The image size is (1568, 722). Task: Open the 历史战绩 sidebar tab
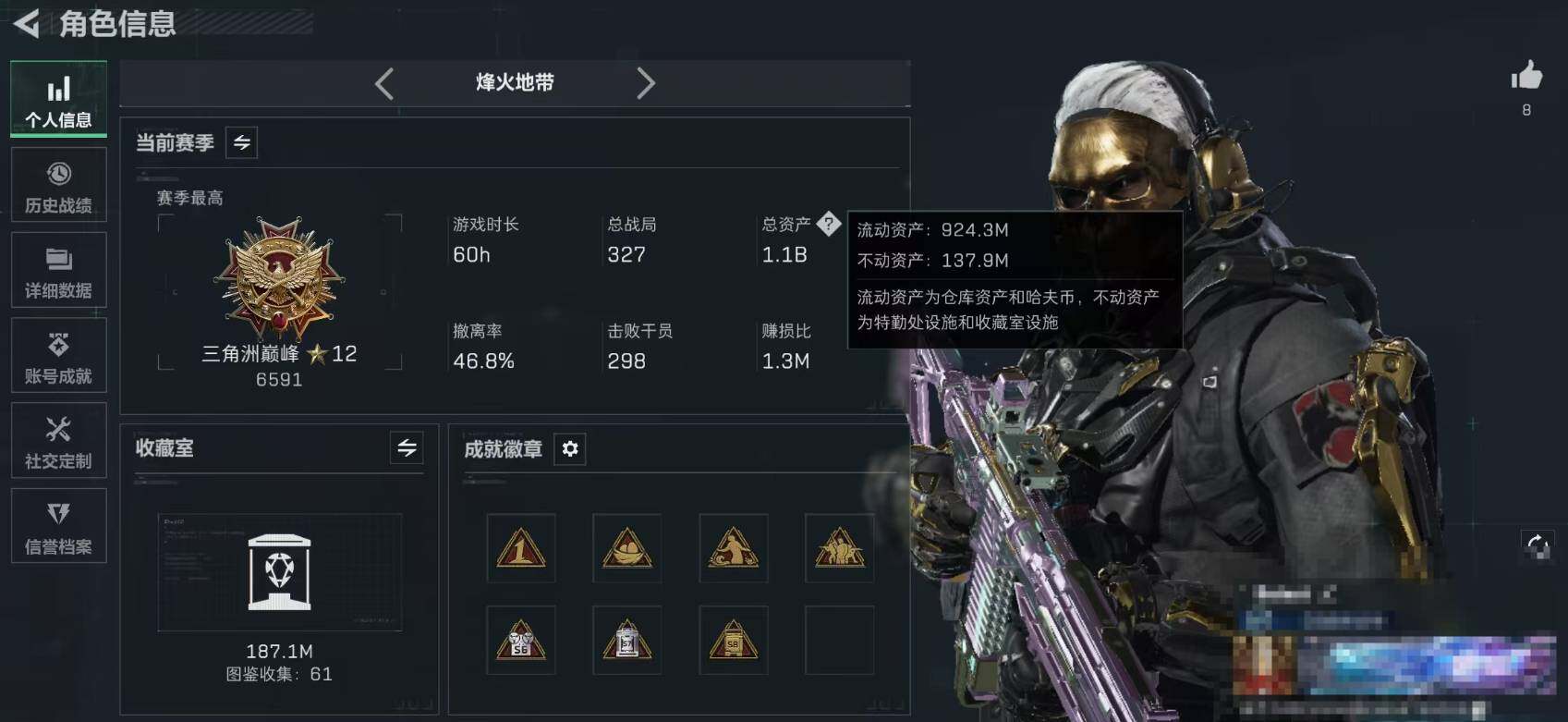[58, 187]
